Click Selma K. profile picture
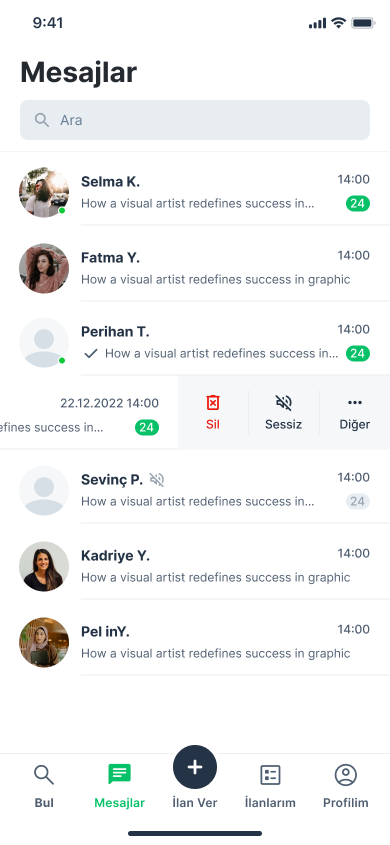This screenshot has width=390, height=845. pos(44,192)
